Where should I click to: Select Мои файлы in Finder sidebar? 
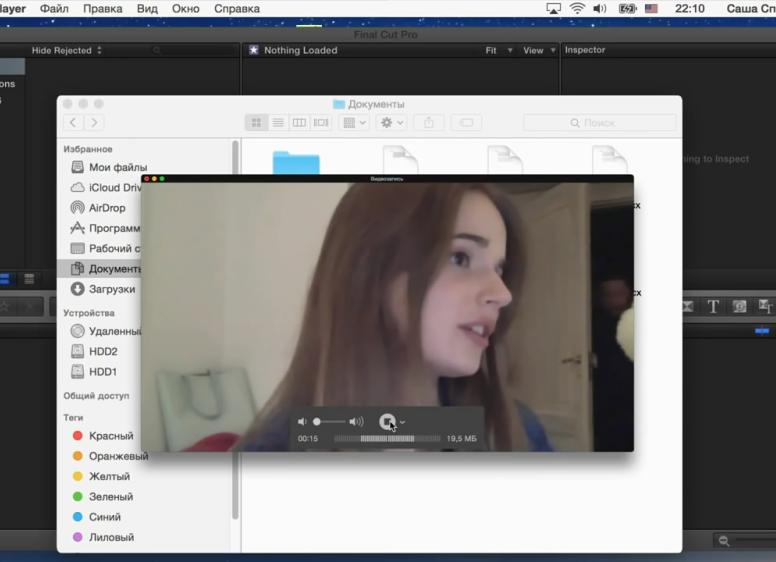pos(109,167)
